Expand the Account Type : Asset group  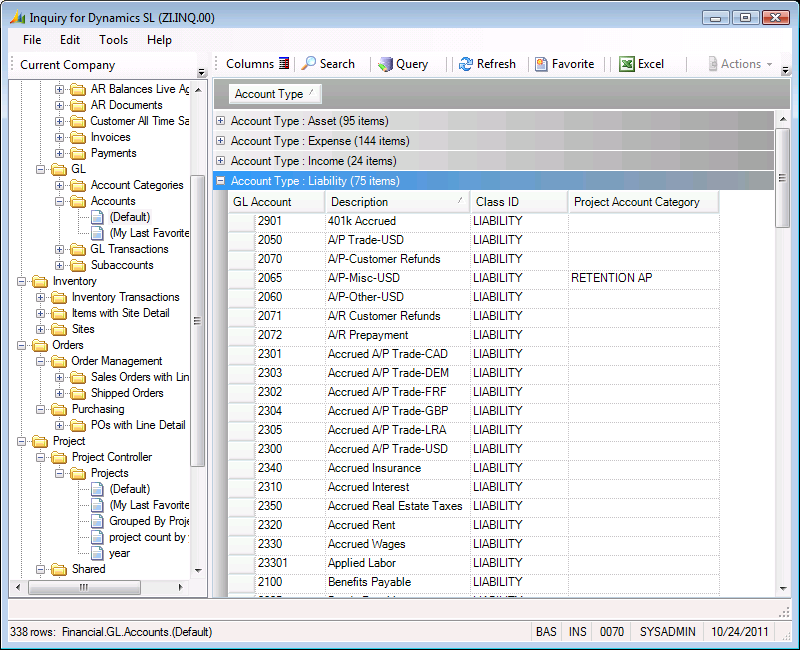[x=221, y=121]
